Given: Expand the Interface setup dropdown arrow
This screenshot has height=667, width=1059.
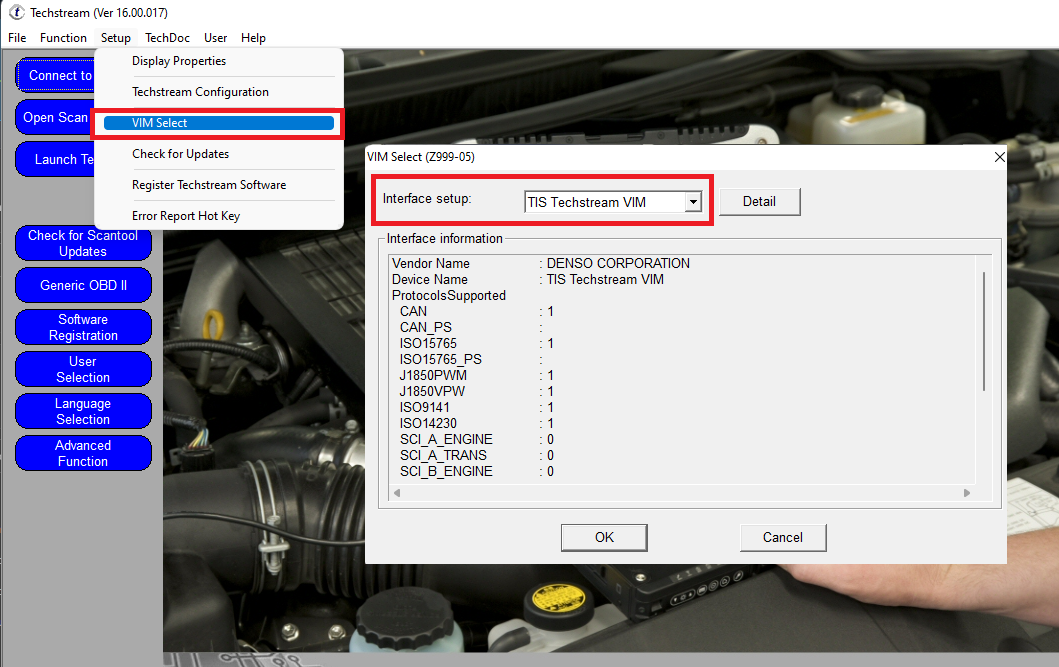Looking at the screenshot, I should point(693,202).
